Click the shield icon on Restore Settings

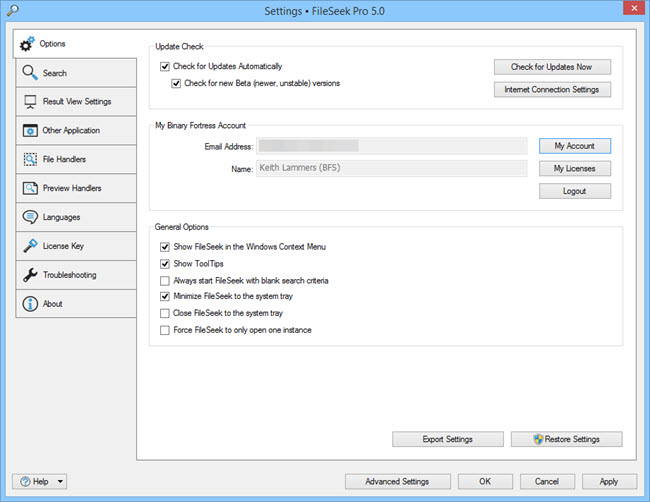pyautogui.click(x=538, y=439)
